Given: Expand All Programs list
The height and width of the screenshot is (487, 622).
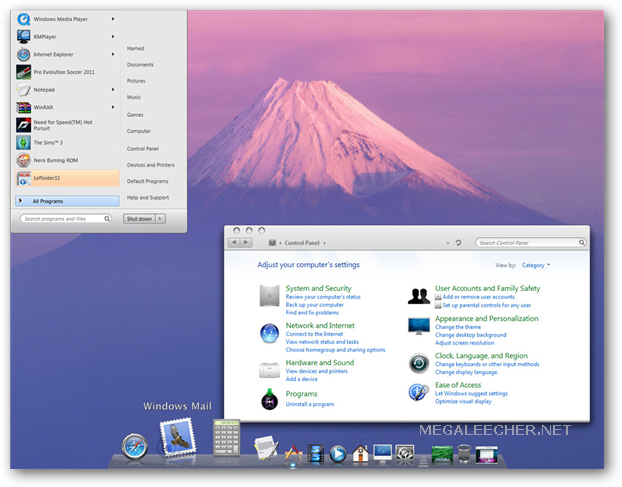Looking at the screenshot, I should [x=67, y=201].
